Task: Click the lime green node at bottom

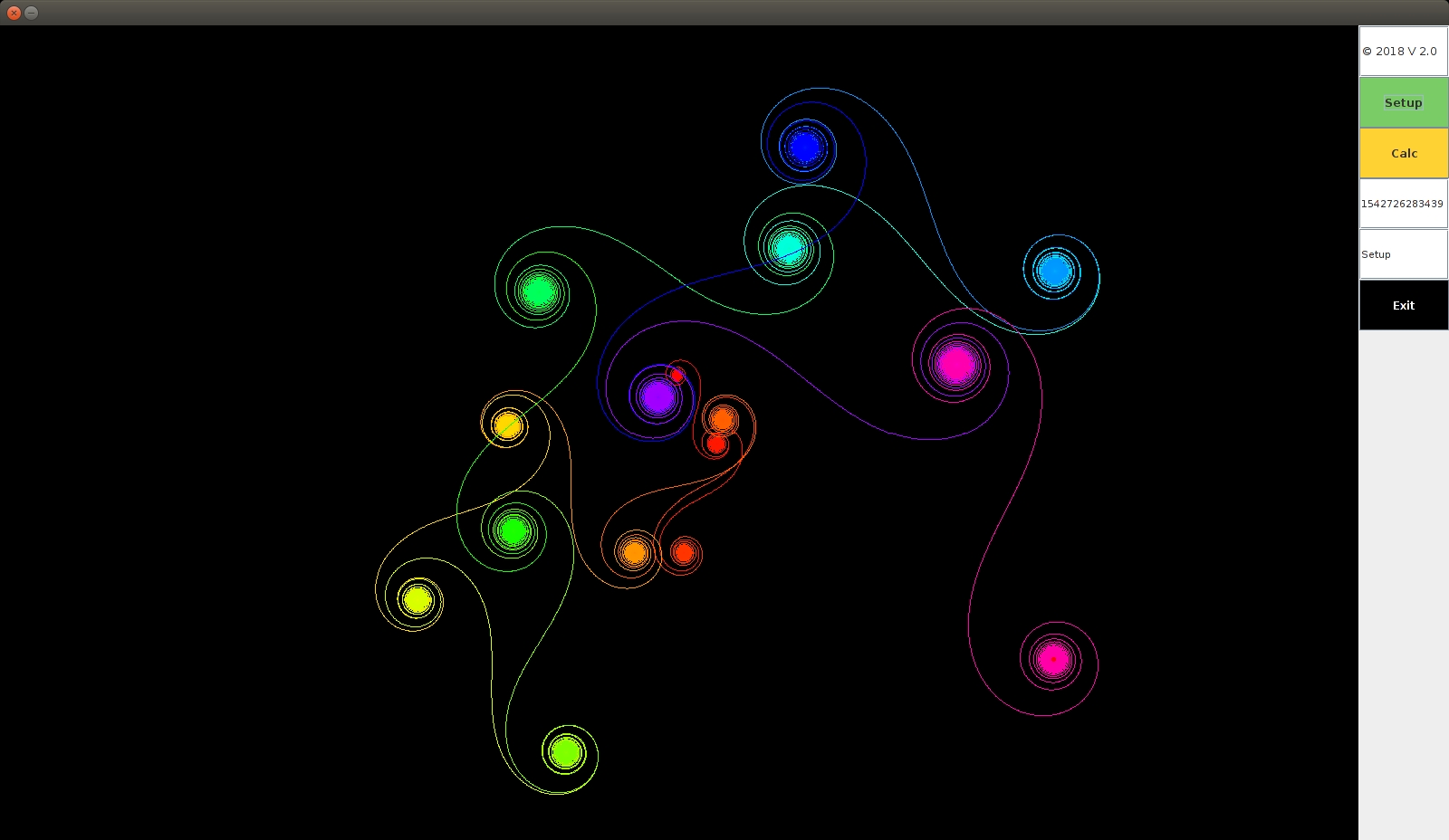Action: click(x=566, y=751)
